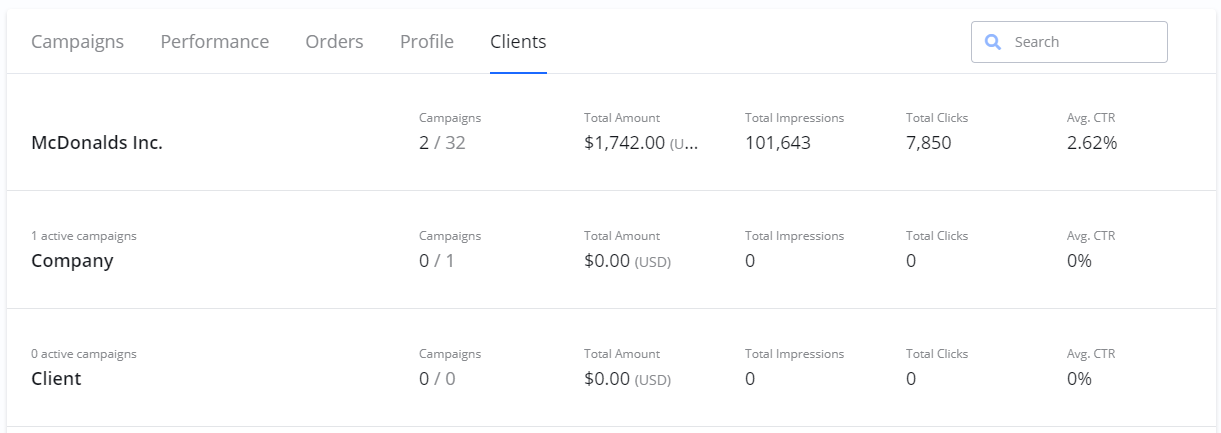Click the "1 active campaigns" label
1221x433 pixels.
click(84, 236)
